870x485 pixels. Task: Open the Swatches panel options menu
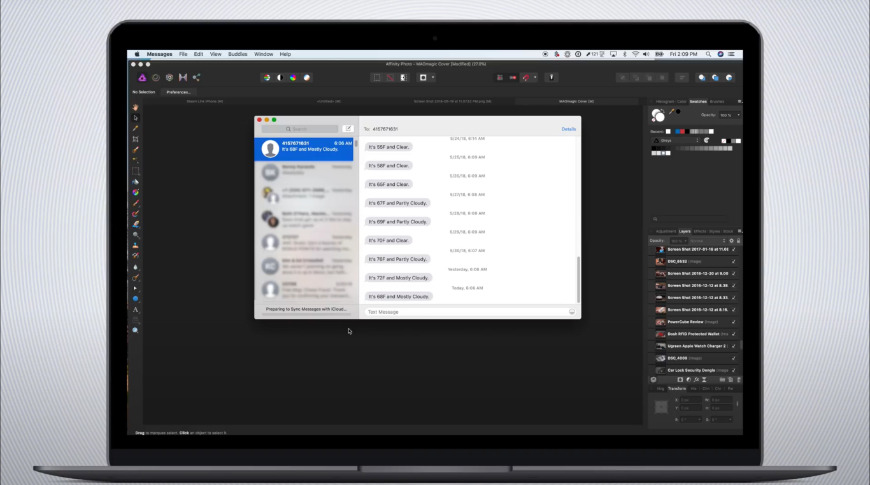739,102
